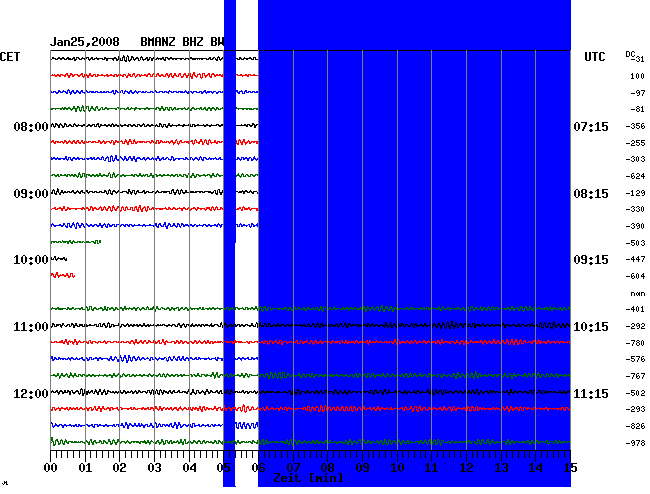Click the minute-axis tick label "02"
The height and width of the screenshot is (494, 650).
click(119, 468)
